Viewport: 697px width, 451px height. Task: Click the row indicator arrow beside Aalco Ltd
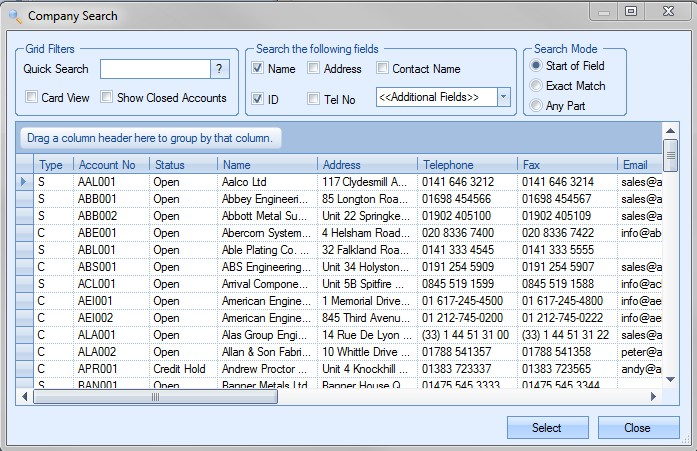[24, 182]
